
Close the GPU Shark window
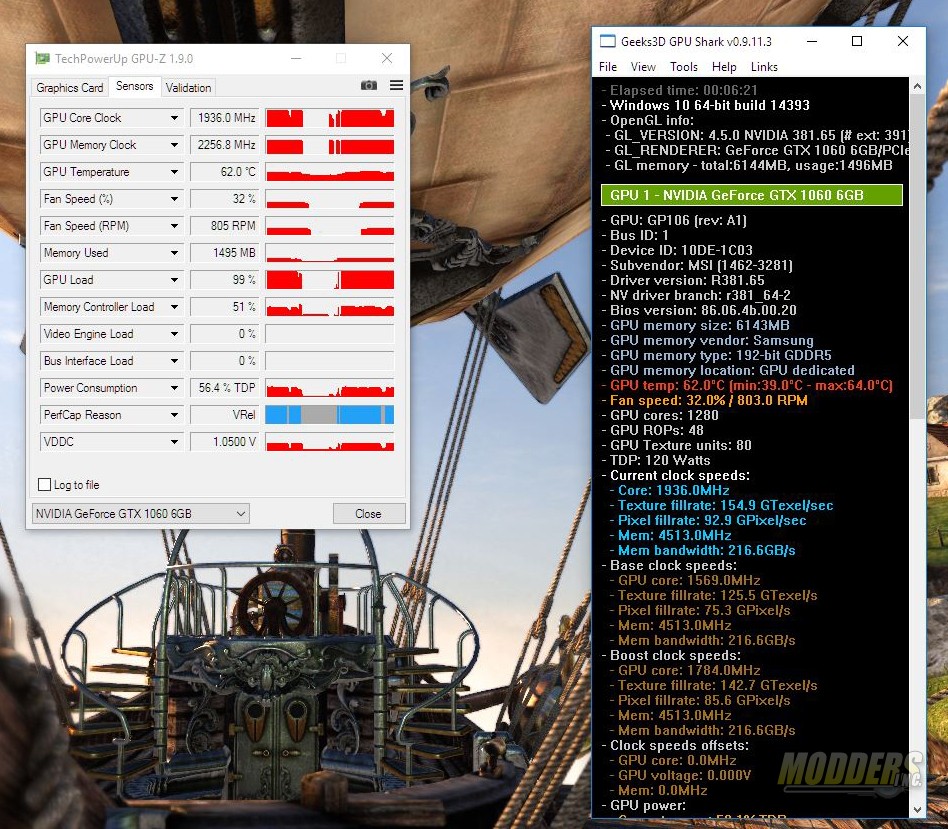(x=903, y=42)
